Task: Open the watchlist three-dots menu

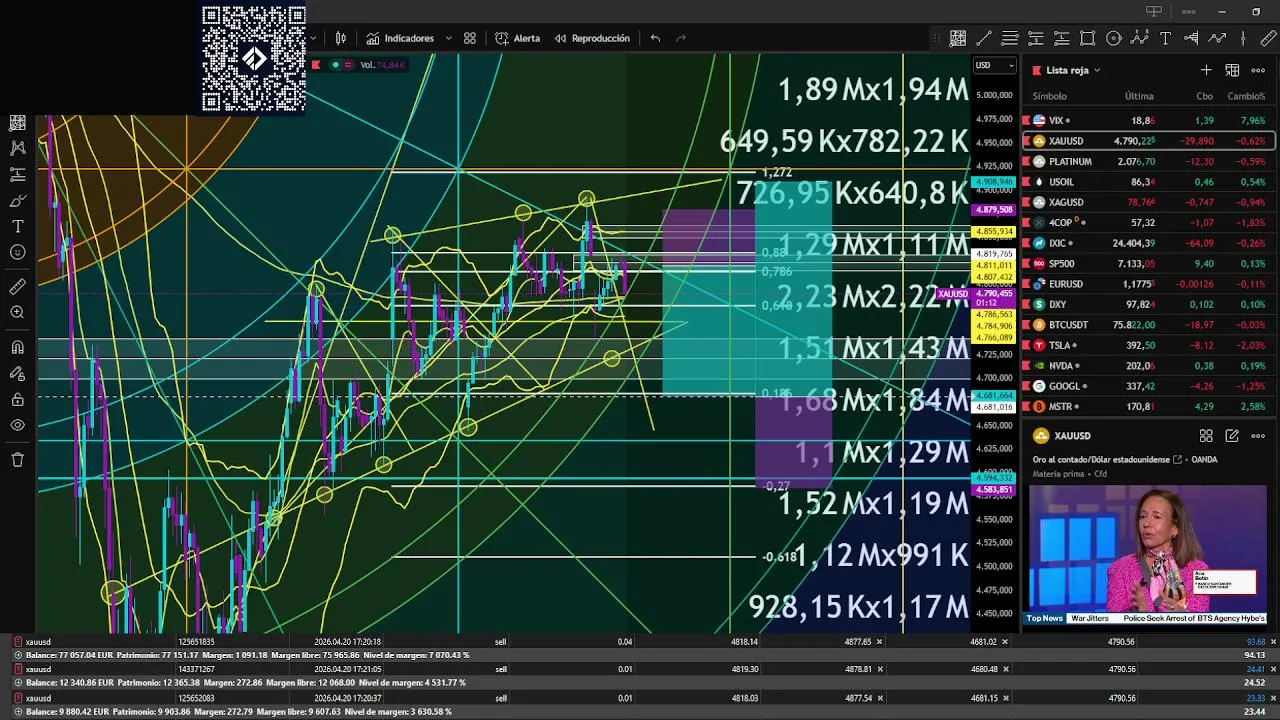Action: (x=1258, y=70)
